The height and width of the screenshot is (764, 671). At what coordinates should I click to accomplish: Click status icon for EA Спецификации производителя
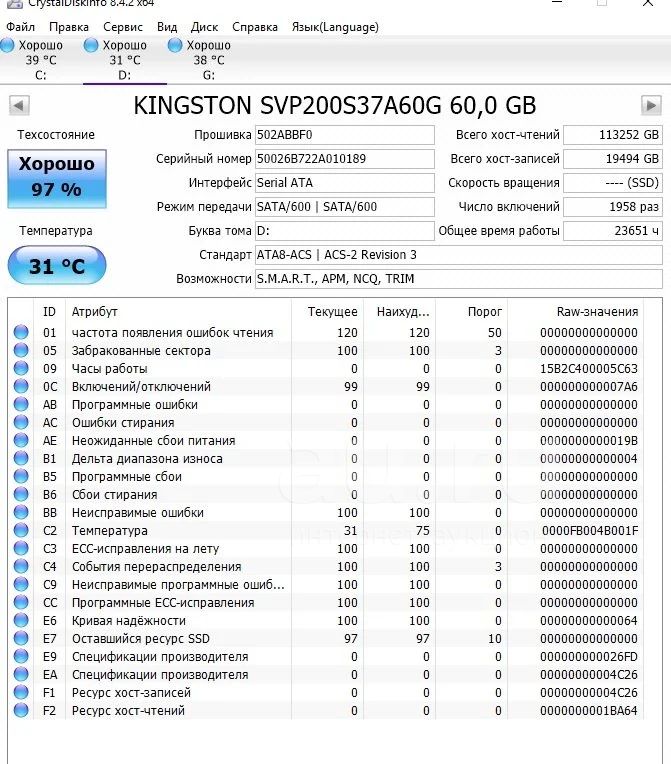pyautogui.click(x=21, y=674)
